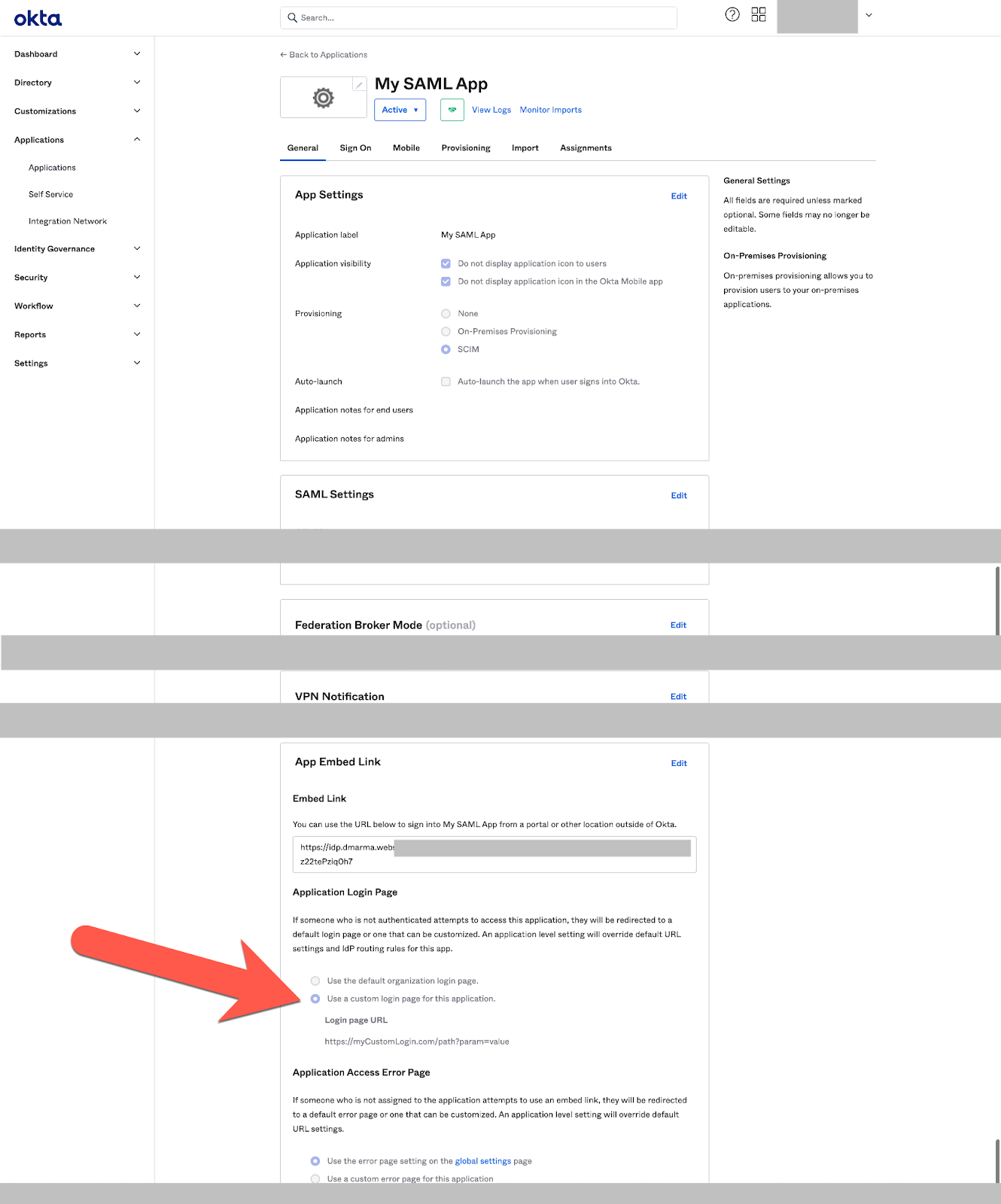1001x1204 pixels.
Task: Edit the App Embed Link section
Action: [x=679, y=763]
